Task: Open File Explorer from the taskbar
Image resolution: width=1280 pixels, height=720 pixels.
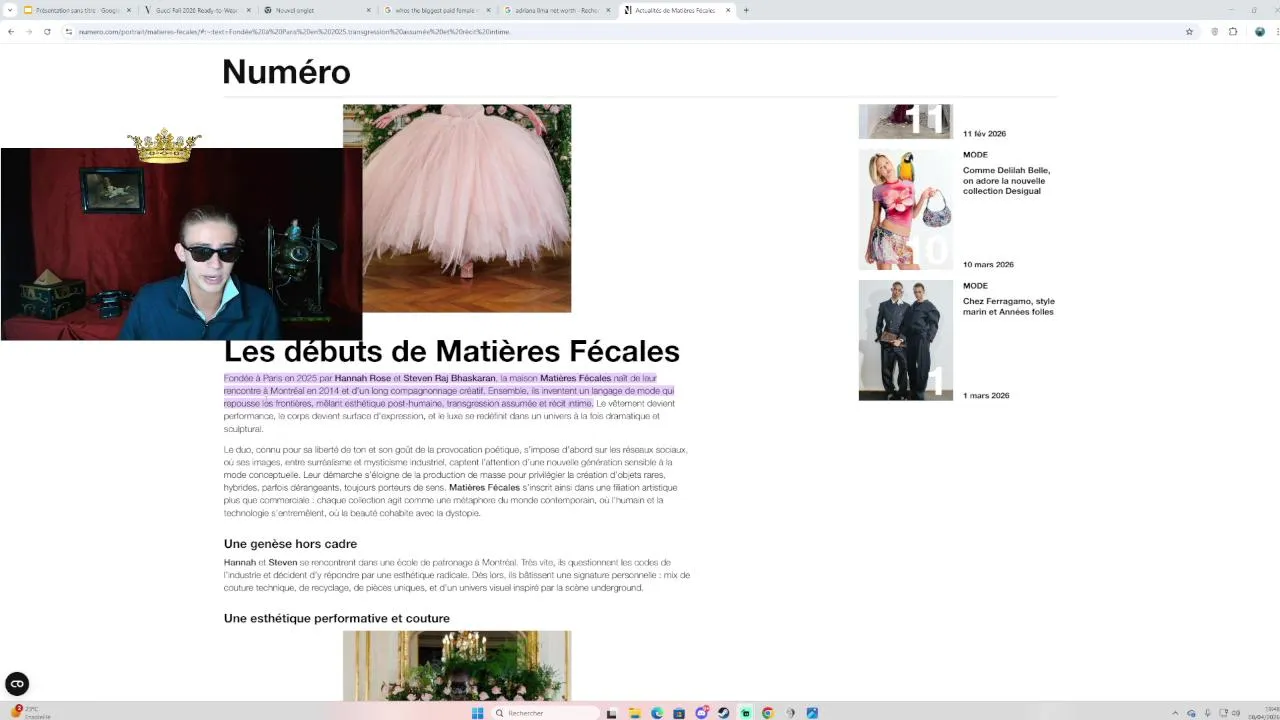Action: pos(635,713)
